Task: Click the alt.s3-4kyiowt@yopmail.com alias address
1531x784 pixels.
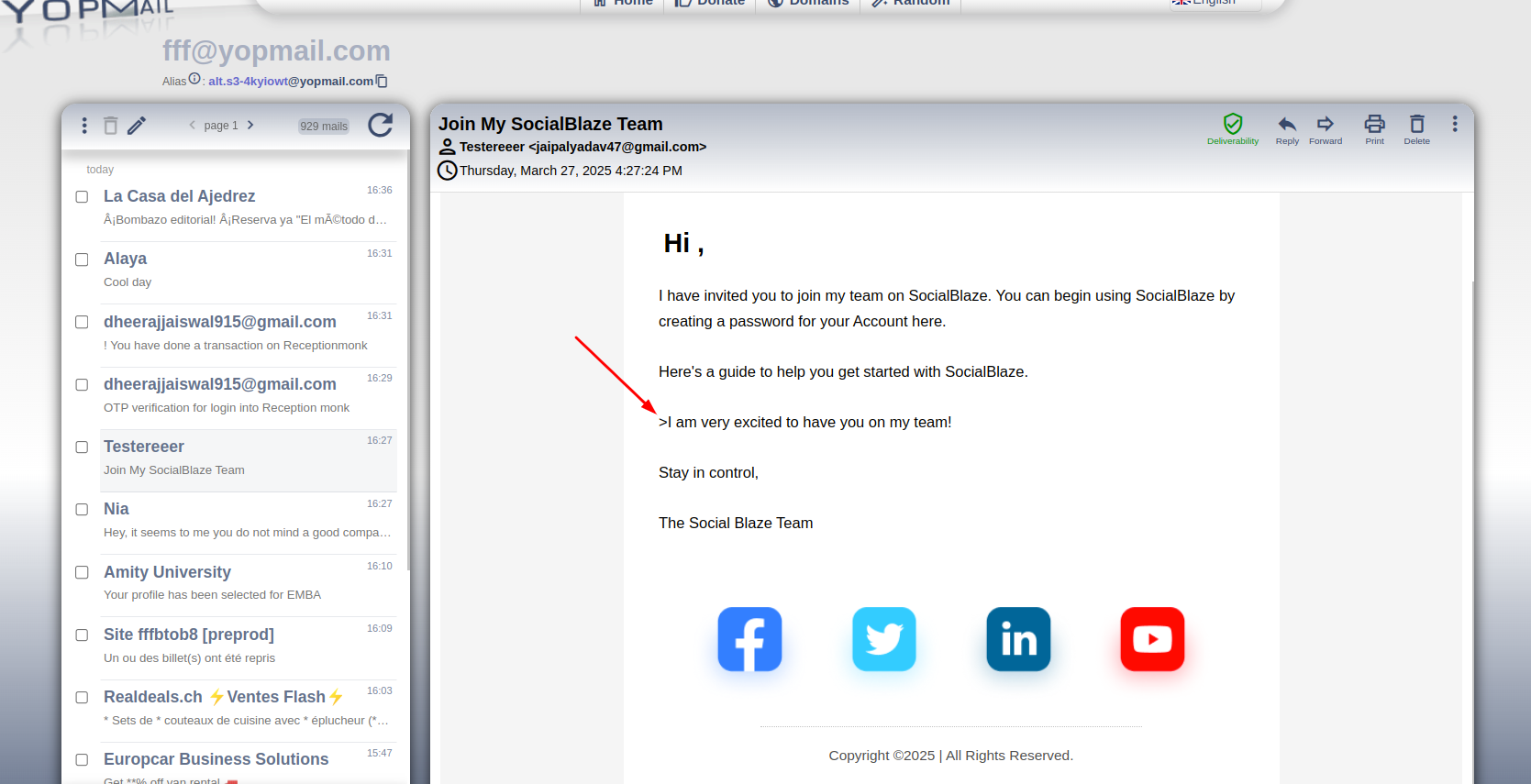Action: (x=290, y=82)
